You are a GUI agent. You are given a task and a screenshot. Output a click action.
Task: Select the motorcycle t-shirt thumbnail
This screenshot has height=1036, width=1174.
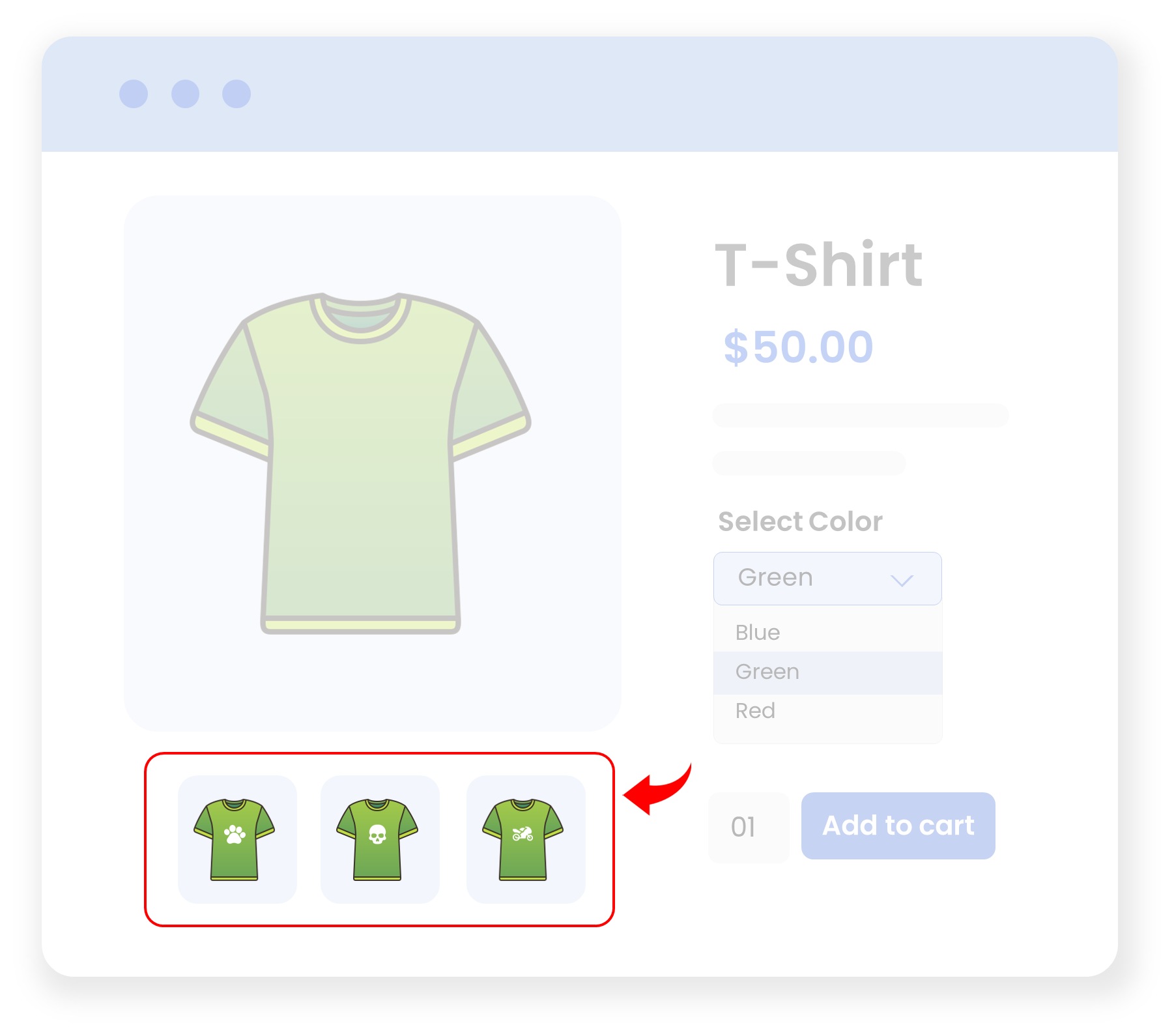(526, 839)
